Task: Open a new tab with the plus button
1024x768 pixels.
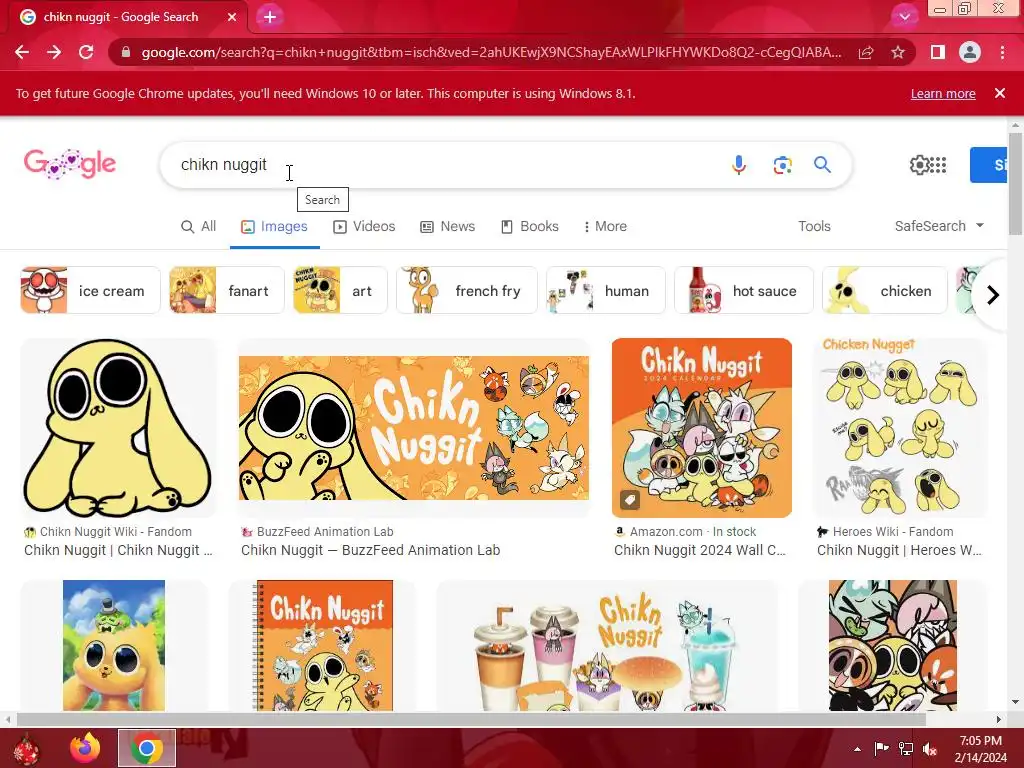Action: tap(270, 17)
